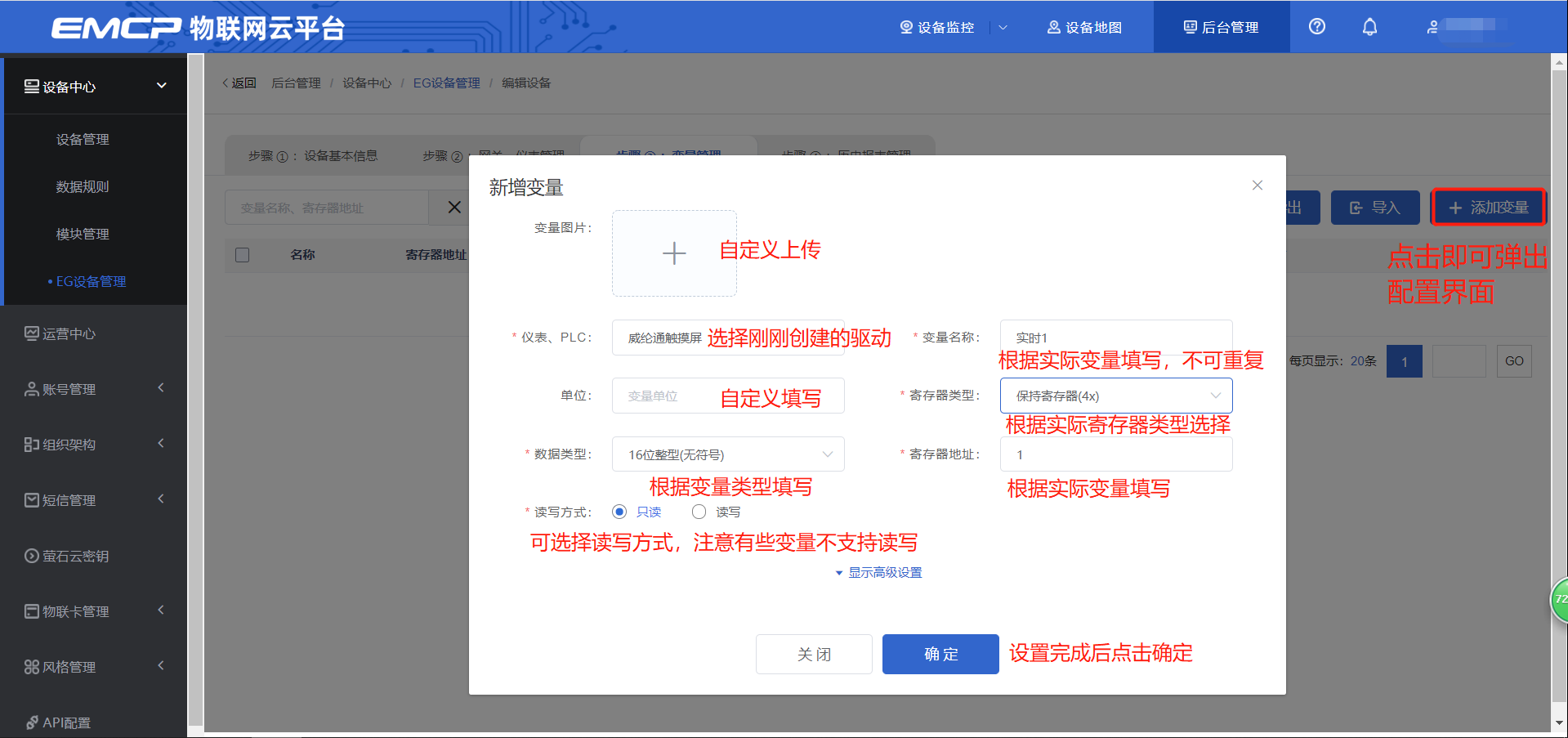Switch to the 后台管理 top tab
The image size is (1568, 738).
[1221, 27]
